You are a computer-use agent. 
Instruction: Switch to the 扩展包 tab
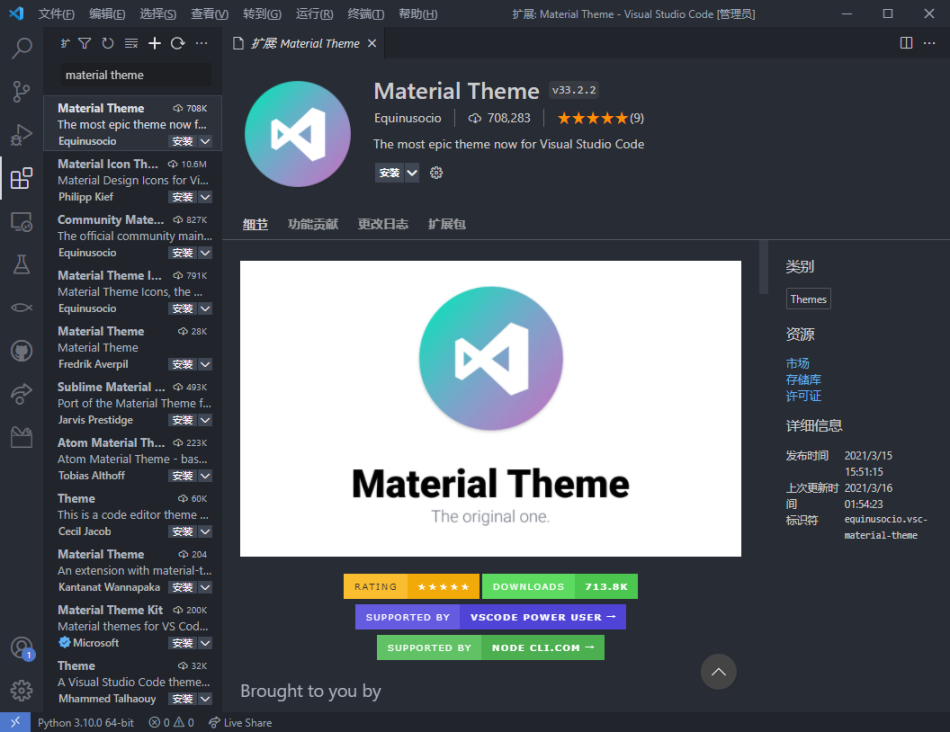pyautogui.click(x=447, y=224)
